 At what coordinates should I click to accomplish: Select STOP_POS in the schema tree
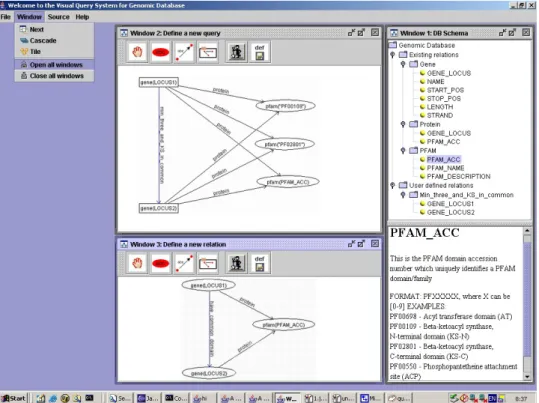click(x=443, y=98)
